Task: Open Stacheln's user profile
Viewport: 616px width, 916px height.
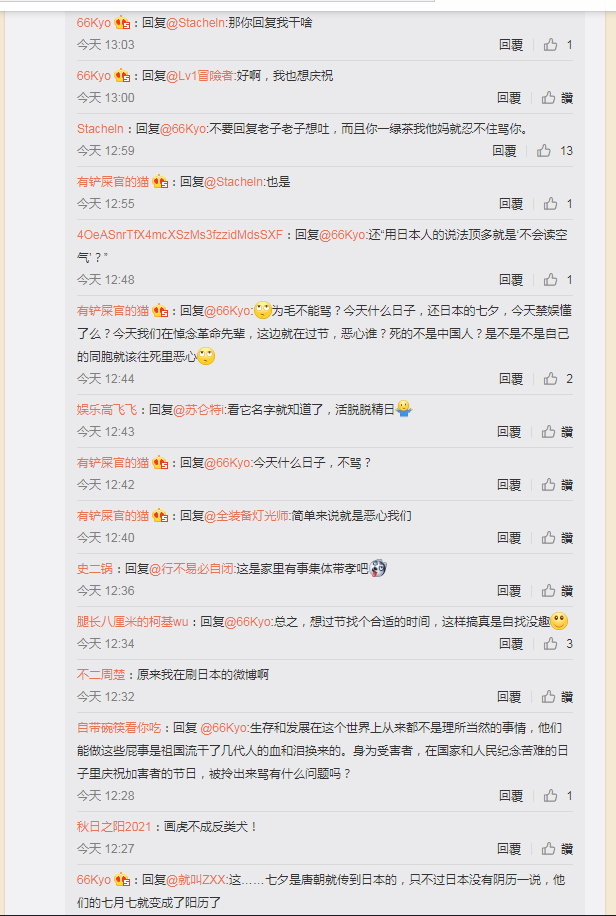Action: point(100,129)
